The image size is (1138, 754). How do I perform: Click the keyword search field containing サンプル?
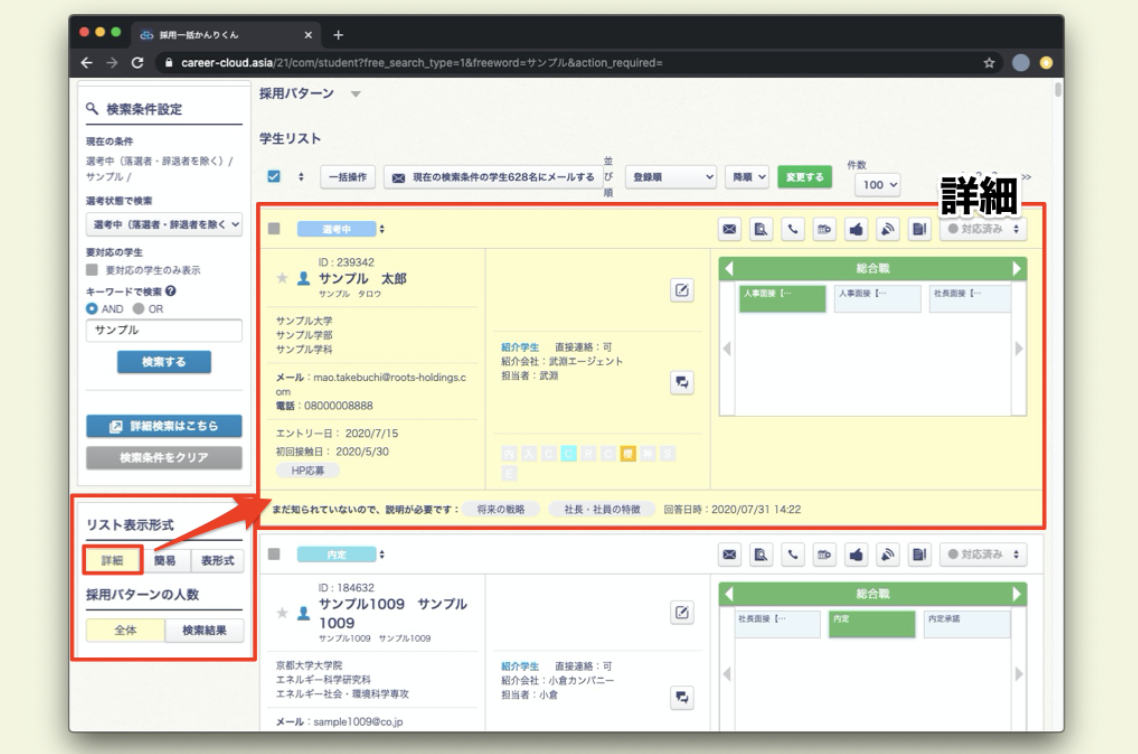tap(164, 330)
